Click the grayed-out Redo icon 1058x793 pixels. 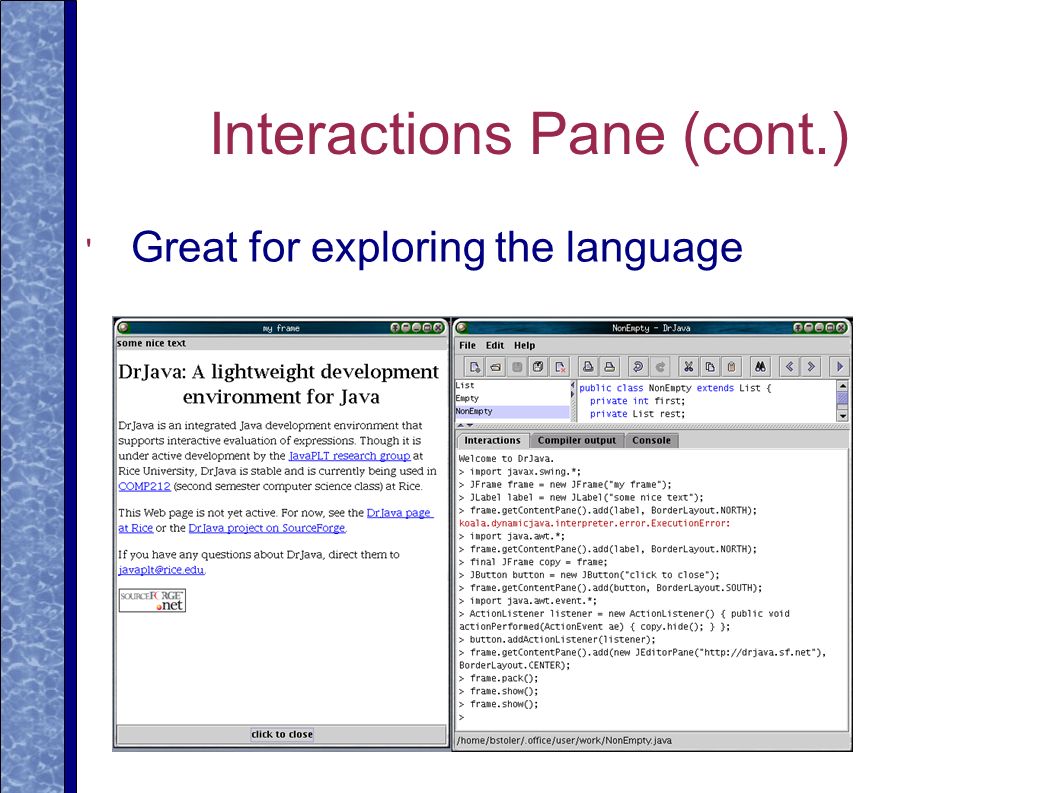660,366
